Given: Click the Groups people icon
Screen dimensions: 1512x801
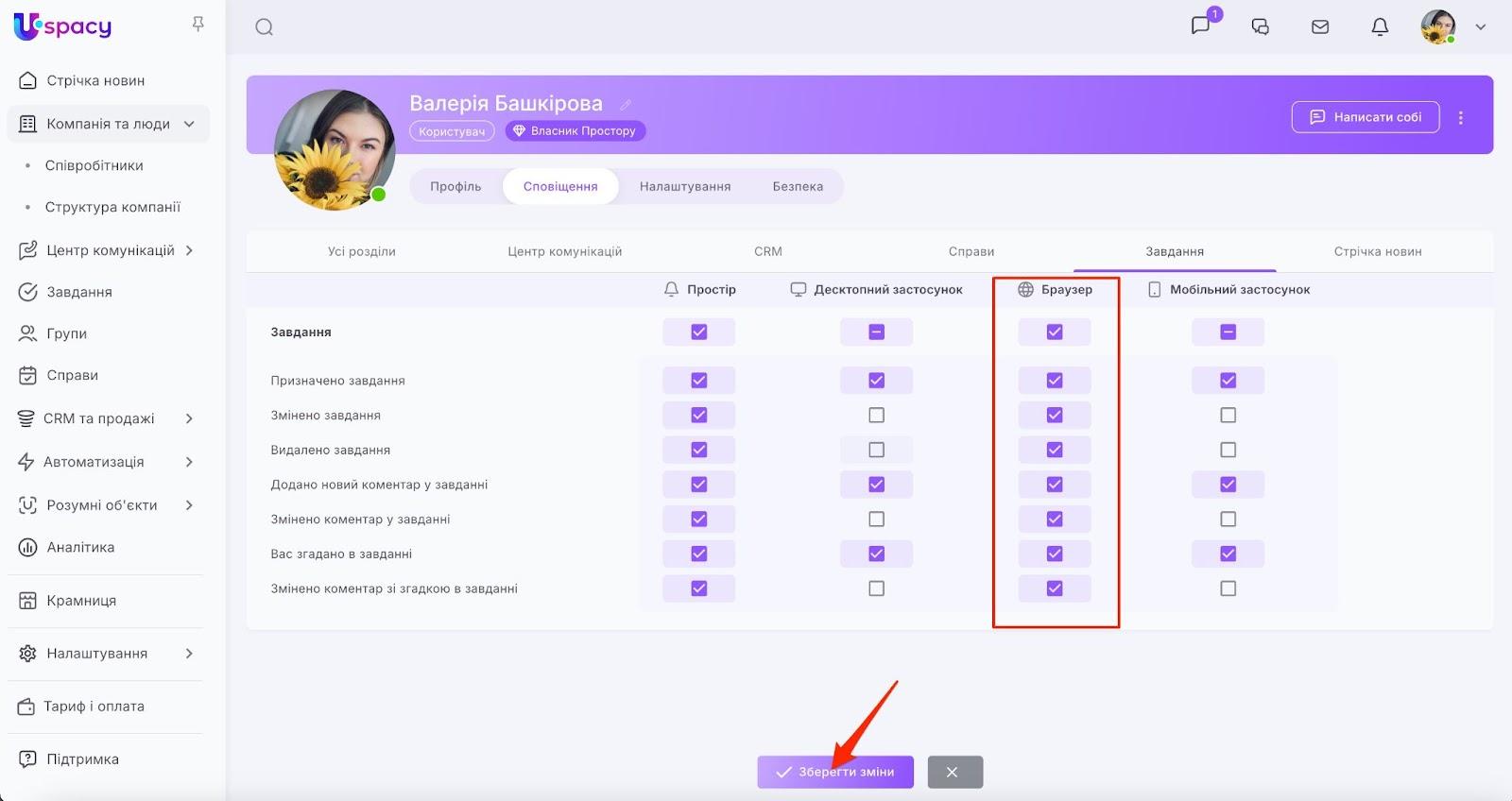Looking at the screenshot, I should pyautogui.click(x=28, y=333).
